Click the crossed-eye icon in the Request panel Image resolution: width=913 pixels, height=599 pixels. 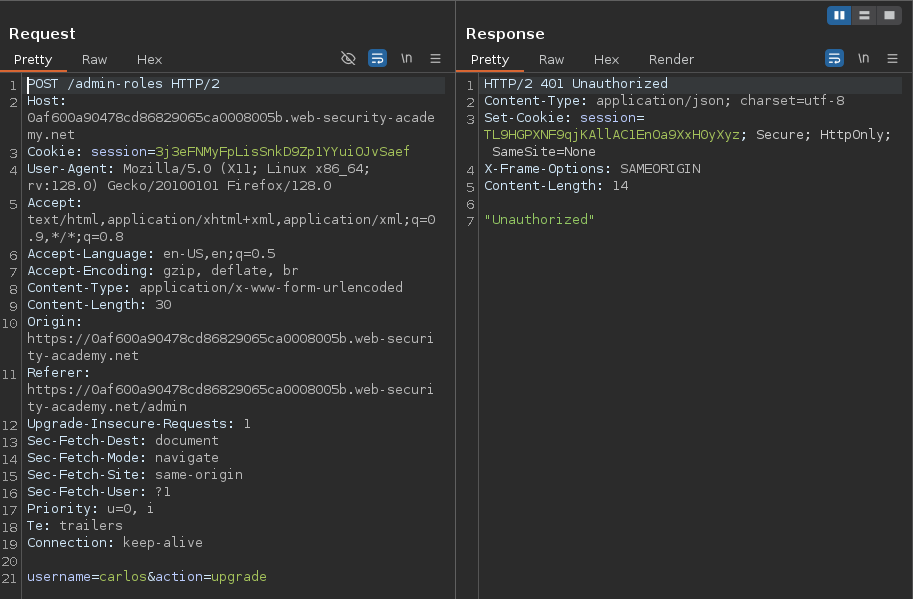[x=348, y=59]
